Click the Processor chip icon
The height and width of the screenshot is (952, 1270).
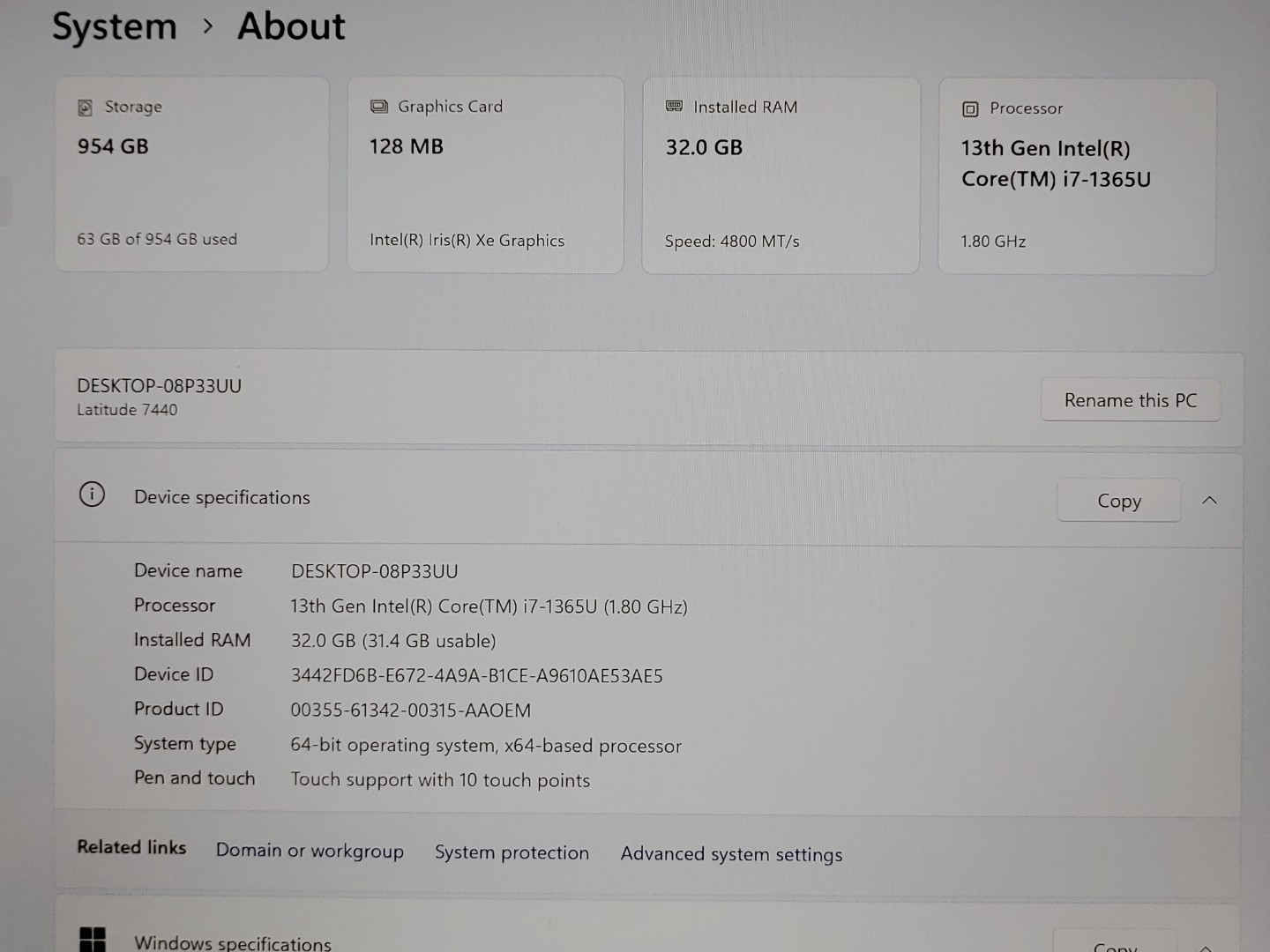coord(968,108)
